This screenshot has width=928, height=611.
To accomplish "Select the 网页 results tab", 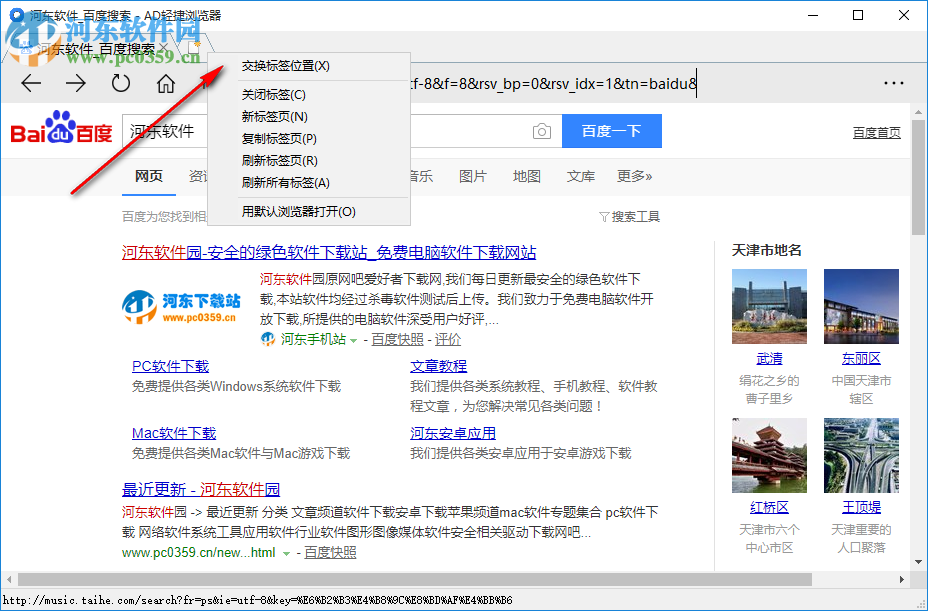I will 148,176.
